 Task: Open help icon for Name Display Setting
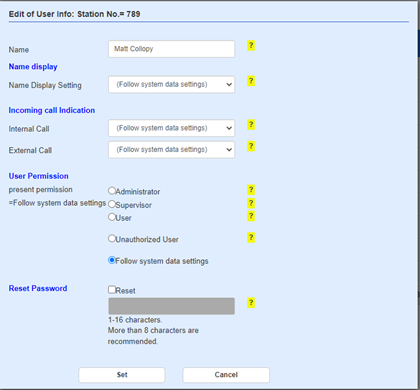click(x=251, y=81)
